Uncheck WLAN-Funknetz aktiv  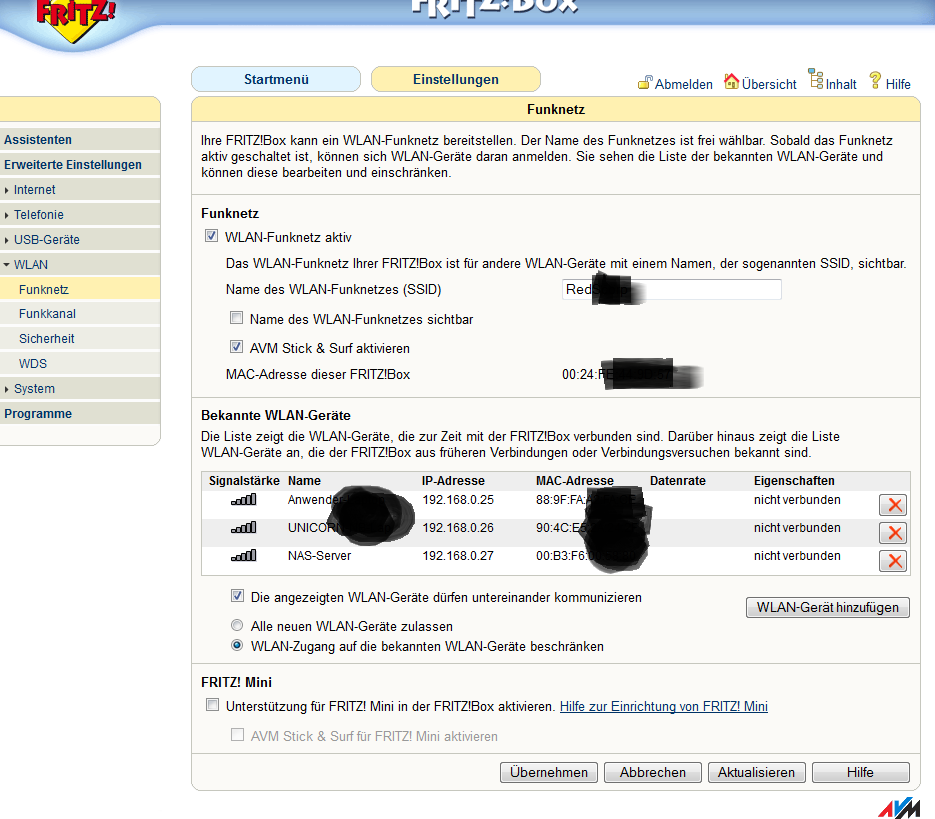pyautogui.click(x=212, y=236)
